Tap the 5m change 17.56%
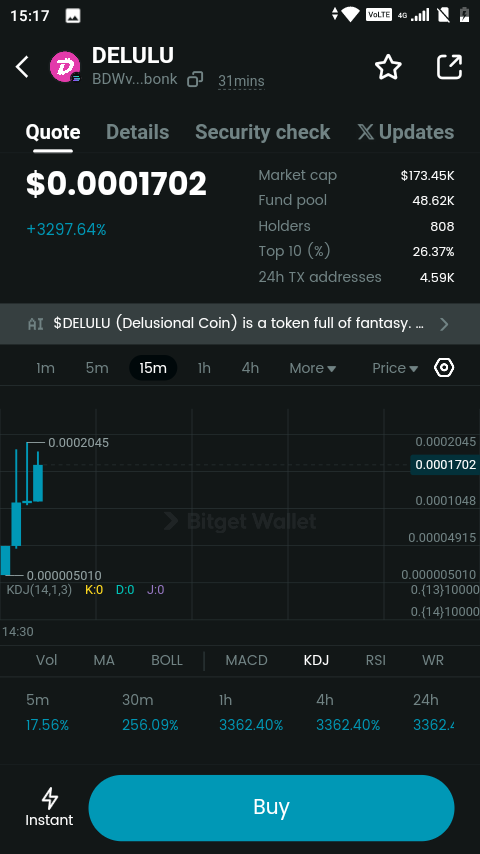The width and height of the screenshot is (480, 854). [47, 725]
